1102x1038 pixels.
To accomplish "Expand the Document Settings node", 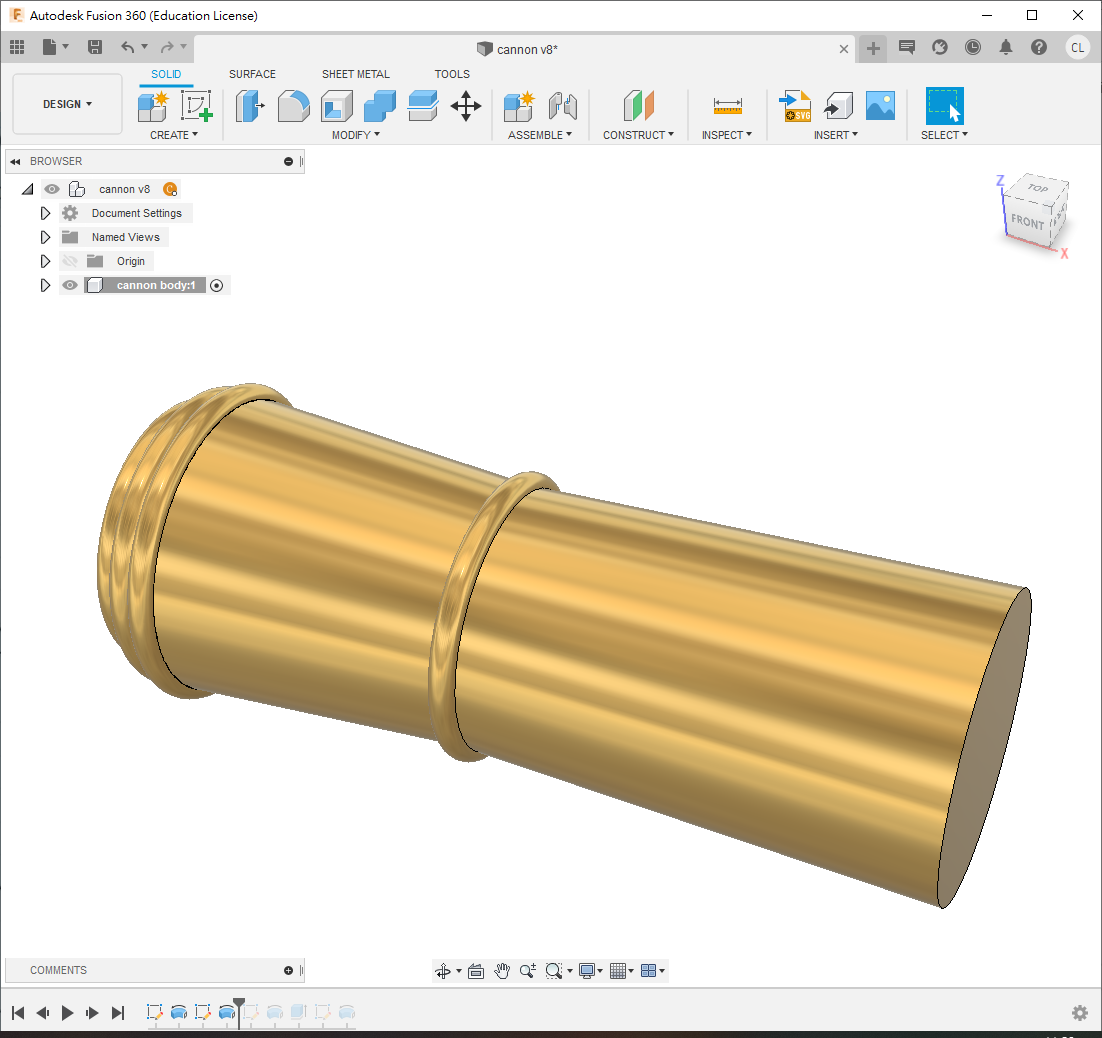I will pos(45,213).
